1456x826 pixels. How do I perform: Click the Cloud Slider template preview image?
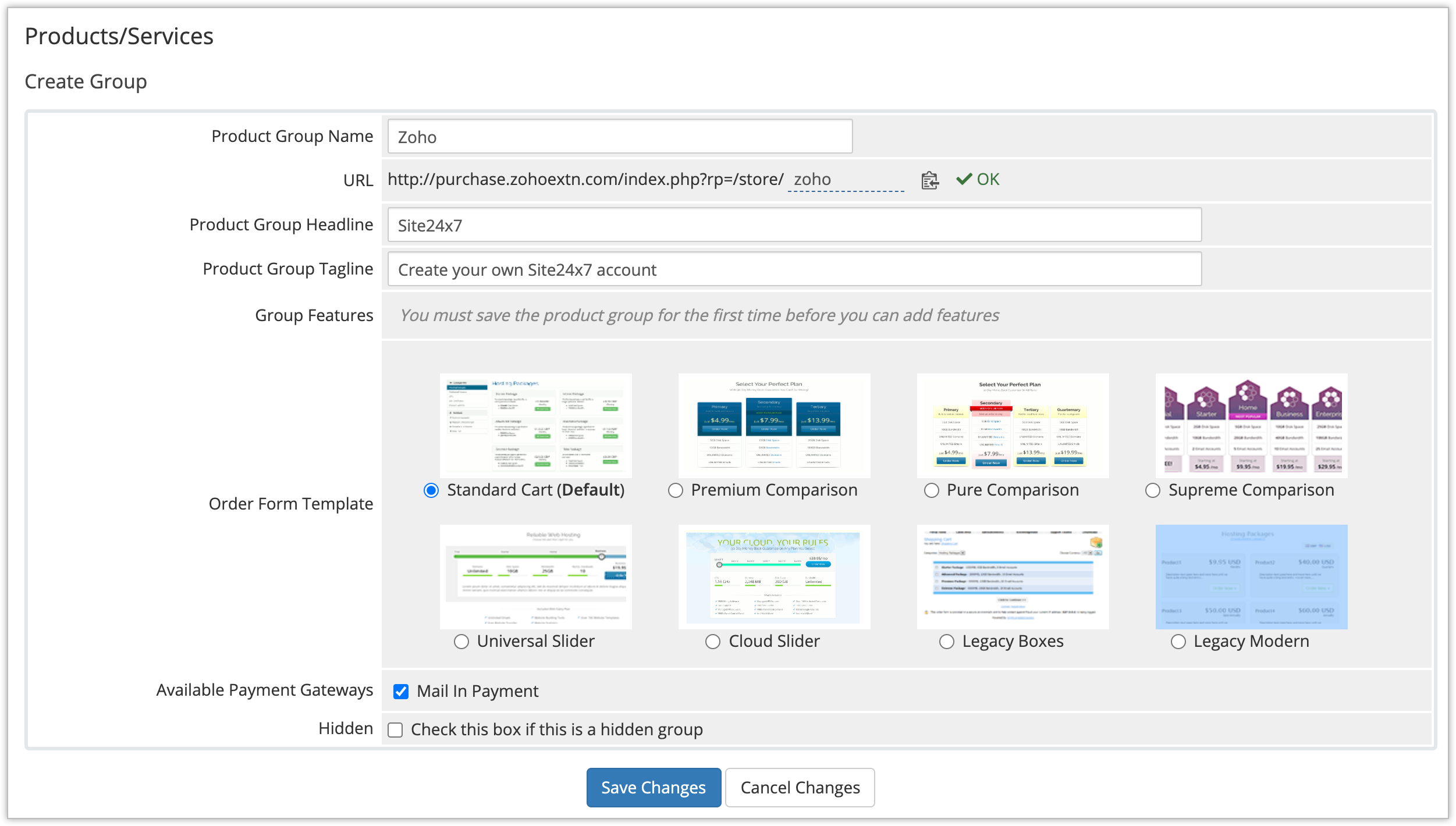(x=774, y=576)
